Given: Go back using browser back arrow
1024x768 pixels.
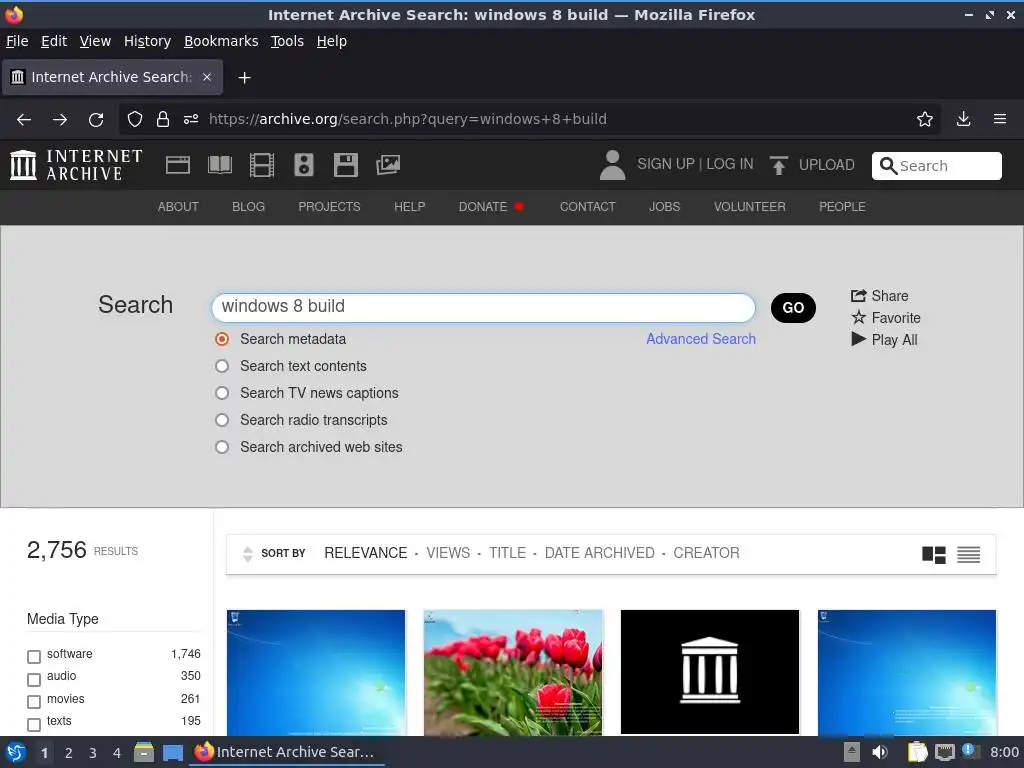Looking at the screenshot, I should tap(24, 120).
